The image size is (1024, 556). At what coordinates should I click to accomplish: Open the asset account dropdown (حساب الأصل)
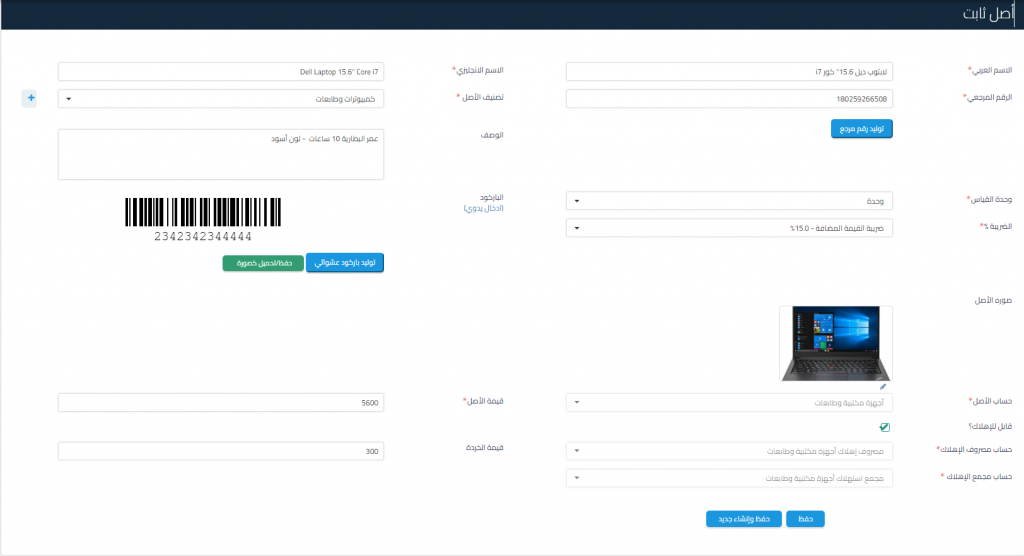tap(729, 403)
